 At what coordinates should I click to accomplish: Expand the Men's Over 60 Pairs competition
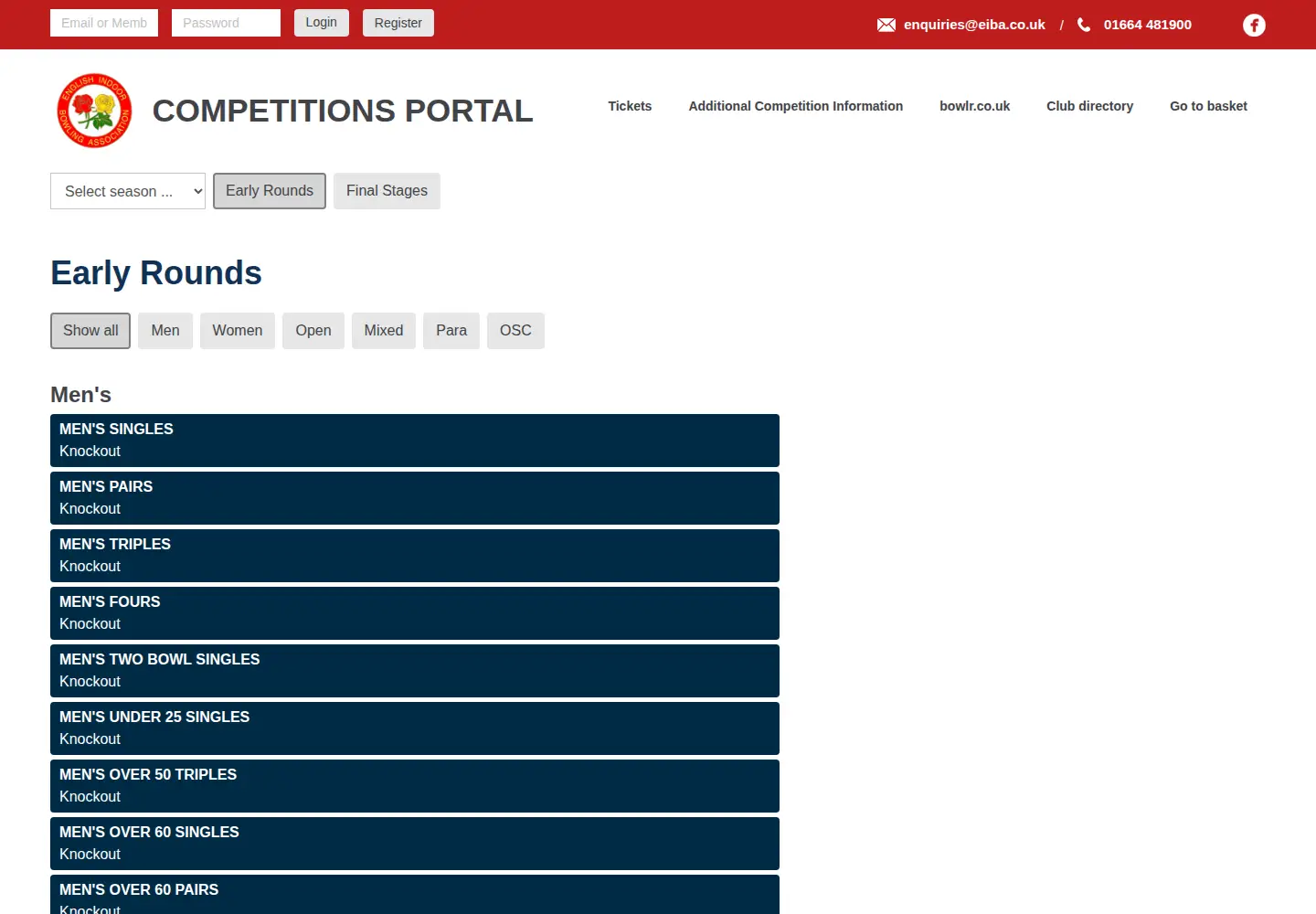pyautogui.click(x=415, y=895)
